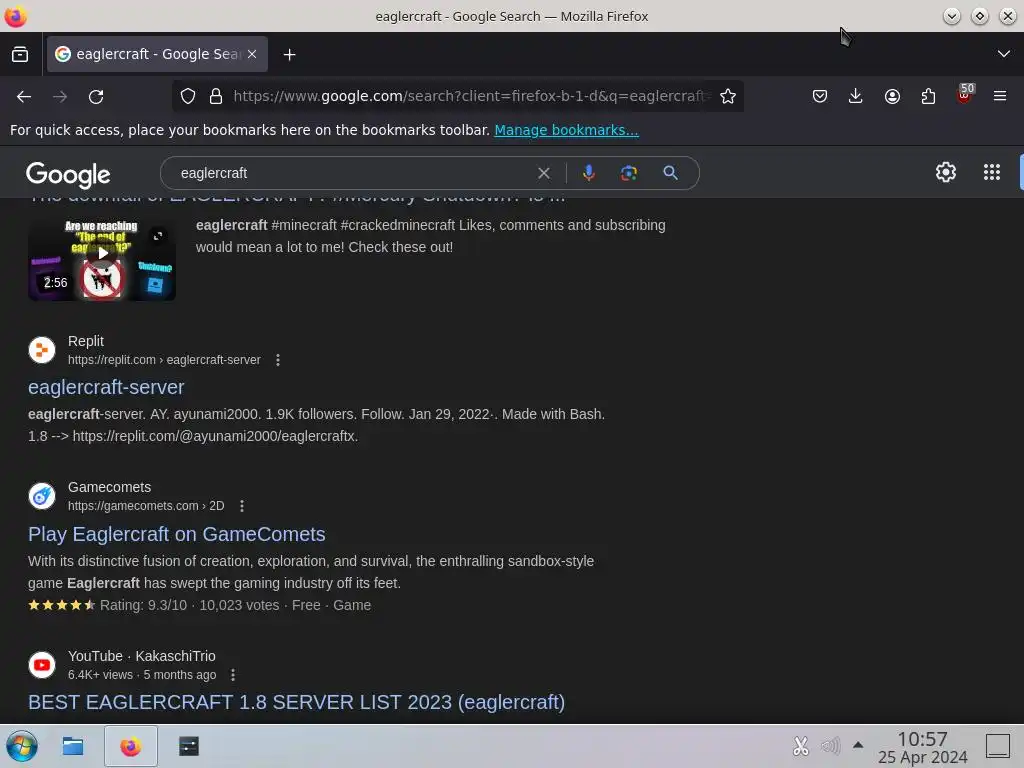Open more options for the YouTube result
Viewport: 1024px width, 768px height.
point(232,675)
